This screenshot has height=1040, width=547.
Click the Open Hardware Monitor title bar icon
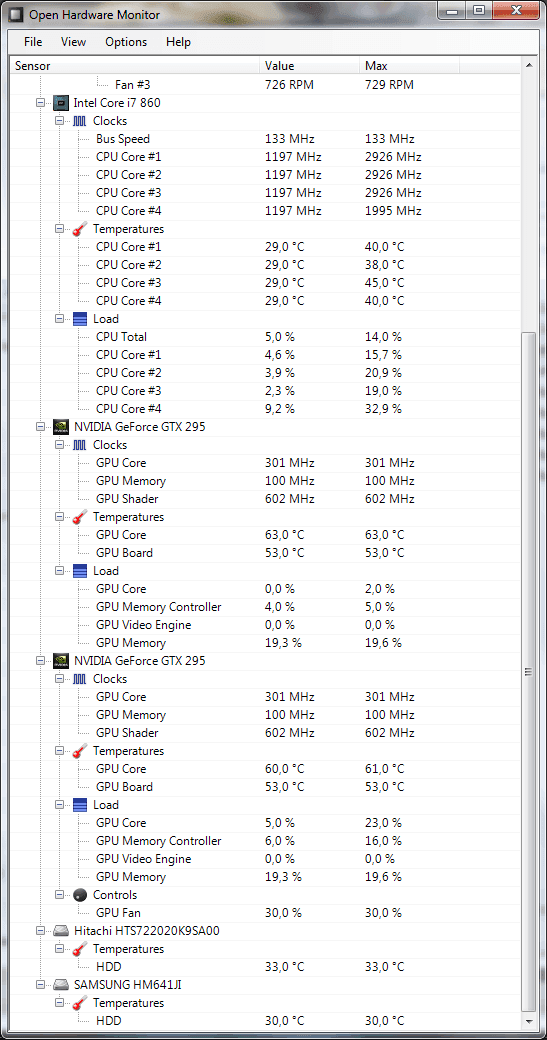(x=15, y=14)
